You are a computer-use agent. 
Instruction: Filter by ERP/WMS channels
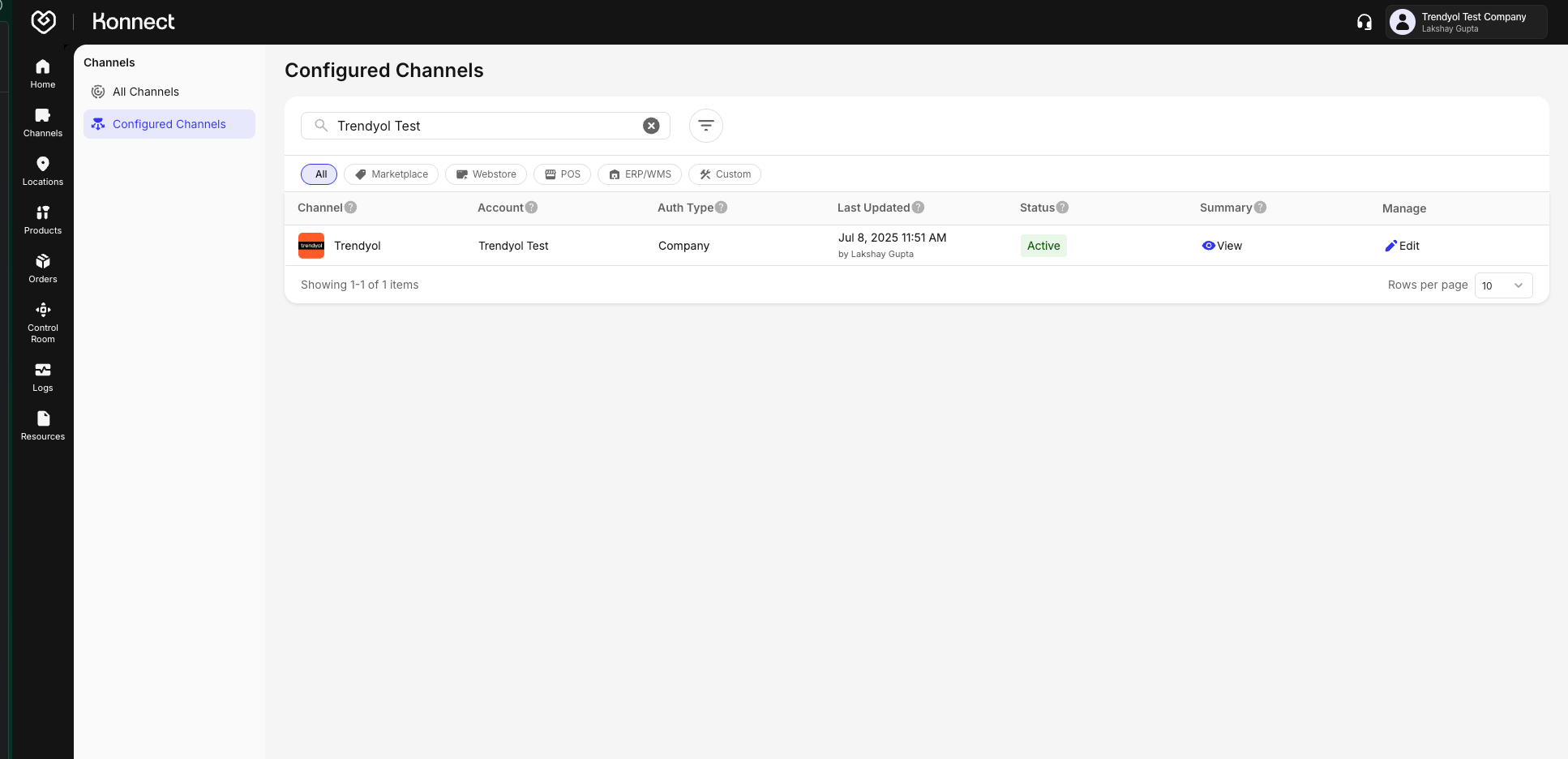click(640, 174)
